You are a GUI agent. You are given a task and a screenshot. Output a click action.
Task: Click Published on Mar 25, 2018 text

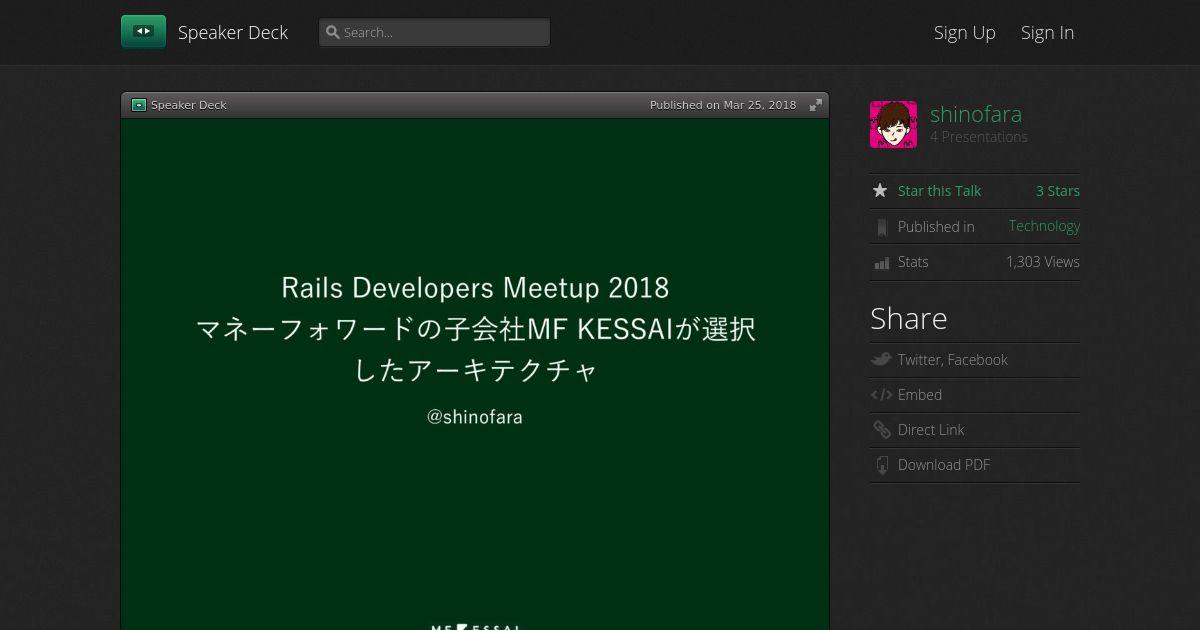click(x=723, y=105)
